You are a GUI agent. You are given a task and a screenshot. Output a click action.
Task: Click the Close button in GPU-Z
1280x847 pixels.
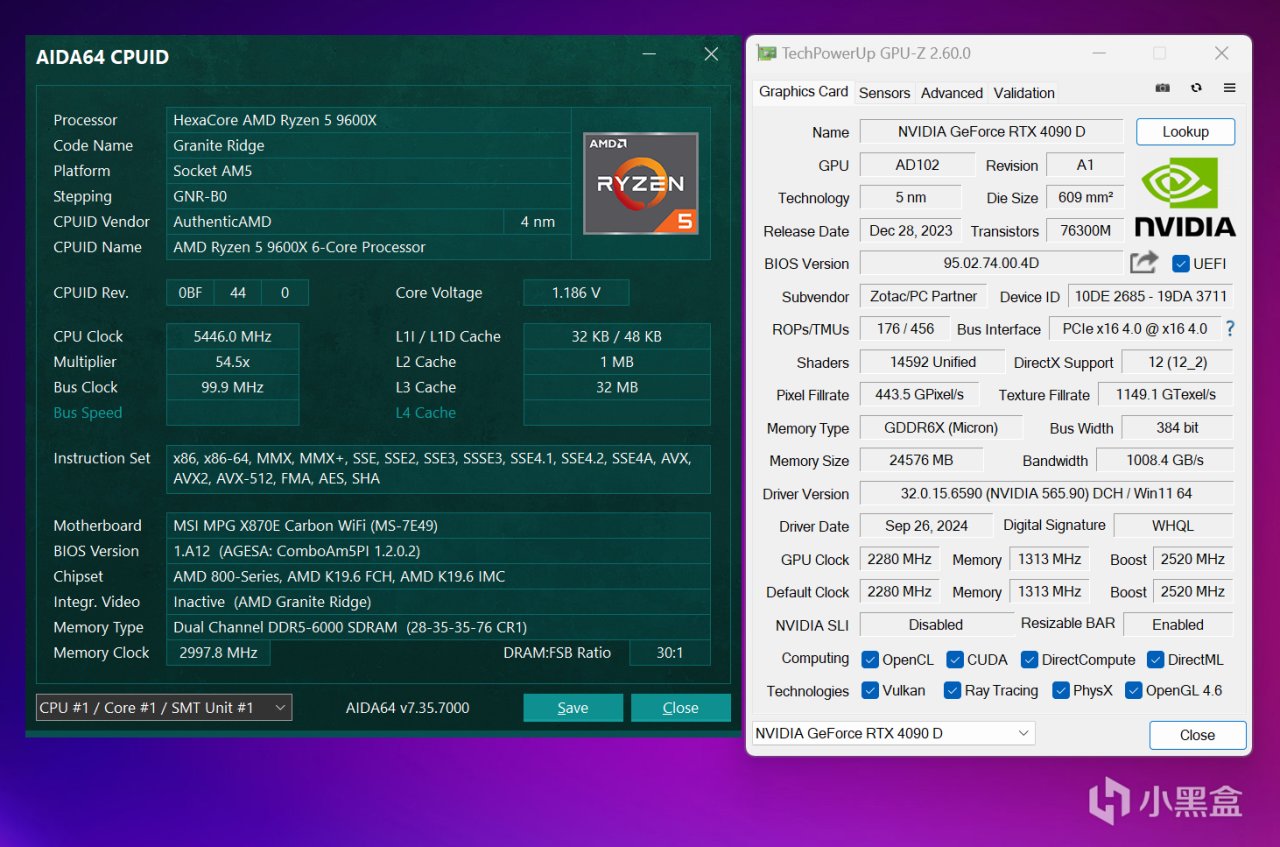click(x=1197, y=735)
